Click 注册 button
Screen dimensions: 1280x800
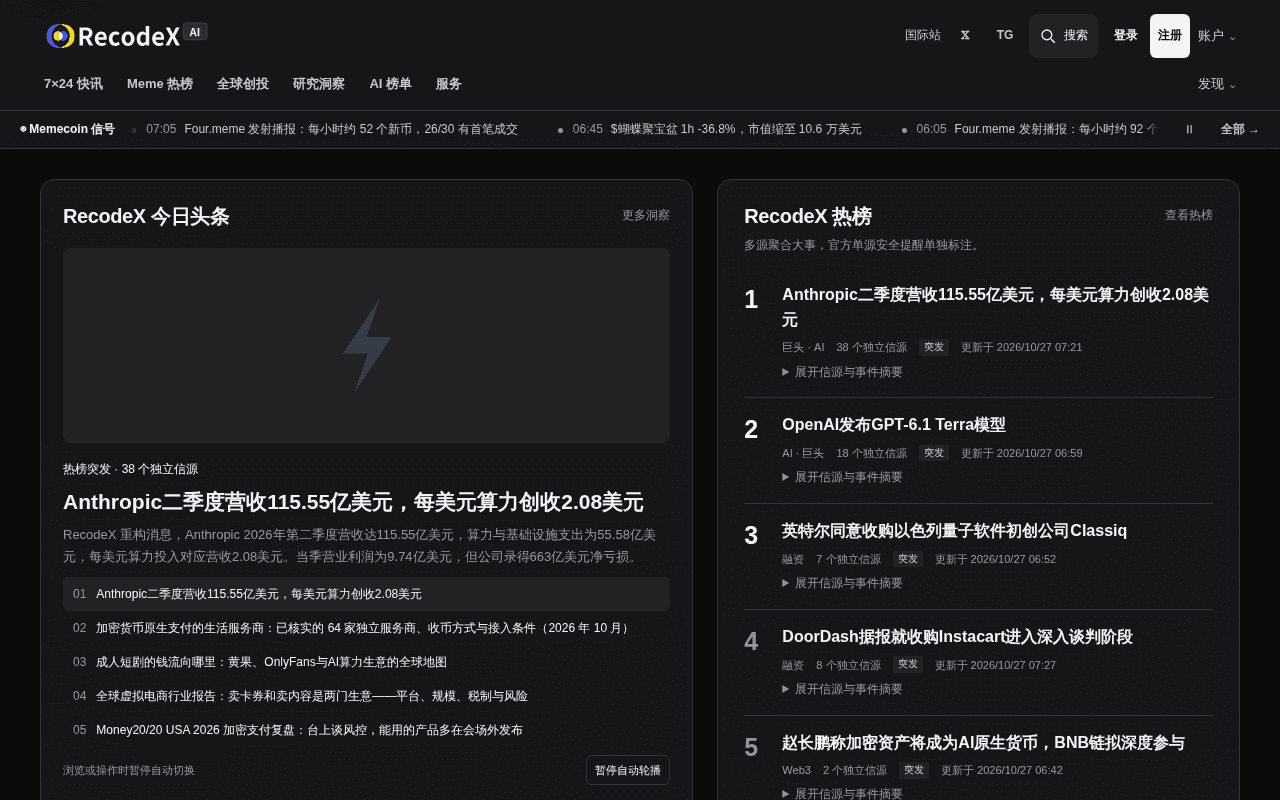pos(1170,36)
